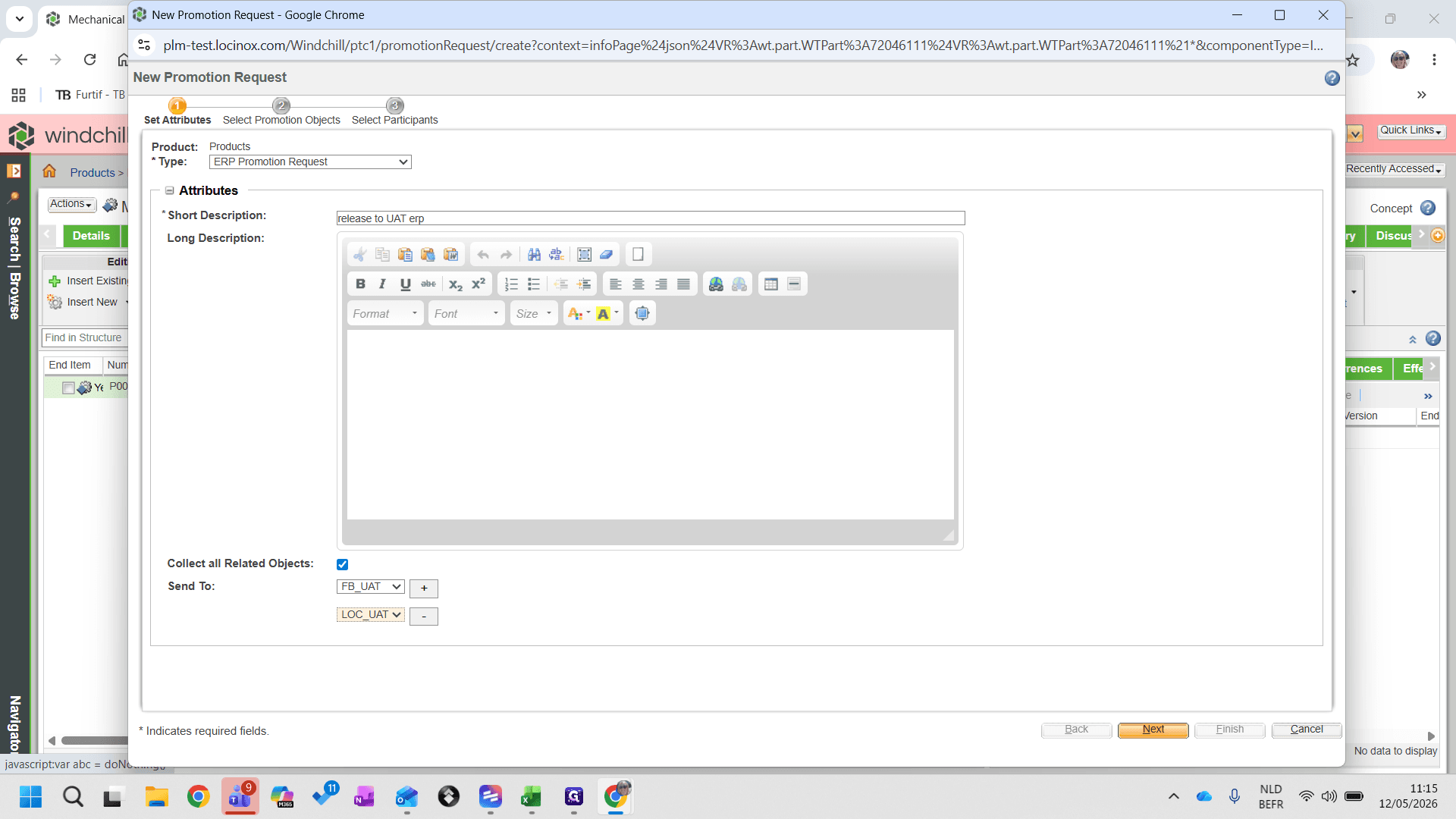Toggle Bold formatting in Long Description editor
Screen dimensions: 1456x819
point(360,284)
